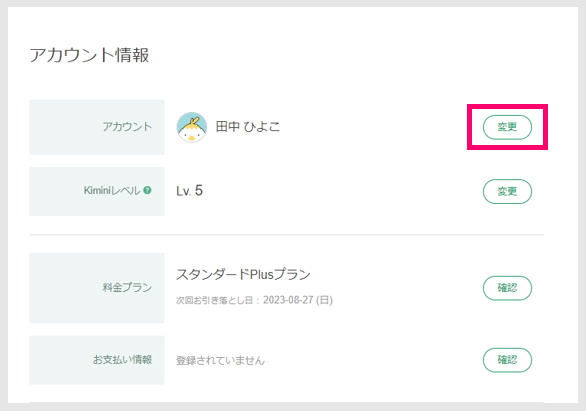This screenshot has height=411, width=586.
Task: Click the アカウント row label cell
Action: tap(97, 127)
